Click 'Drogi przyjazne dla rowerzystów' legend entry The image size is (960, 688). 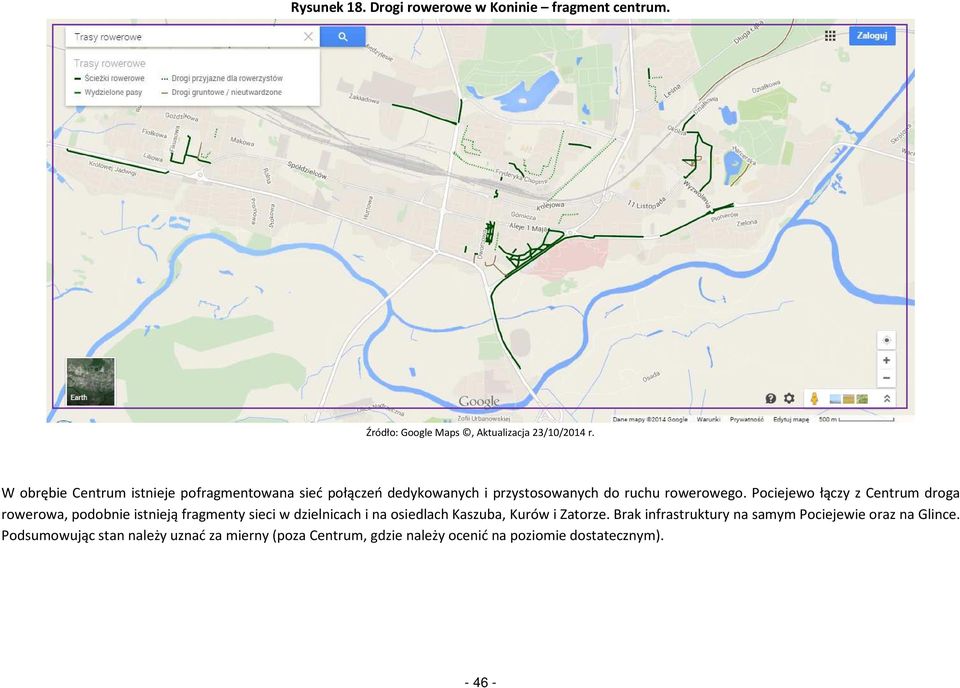(x=222, y=78)
